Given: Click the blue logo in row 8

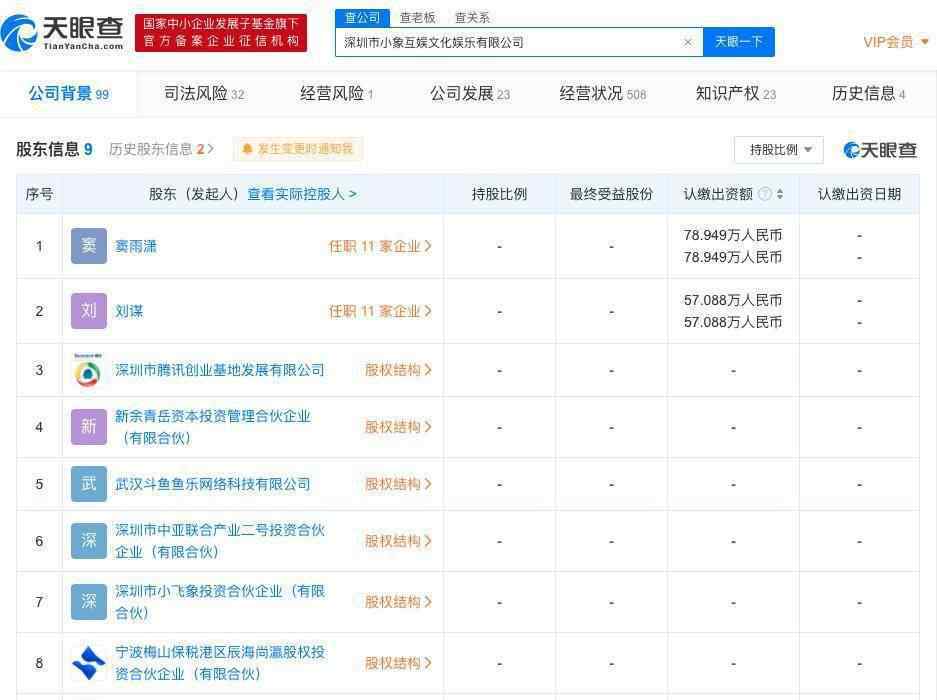Looking at the screenshot, I should click(x=88, y=663).
